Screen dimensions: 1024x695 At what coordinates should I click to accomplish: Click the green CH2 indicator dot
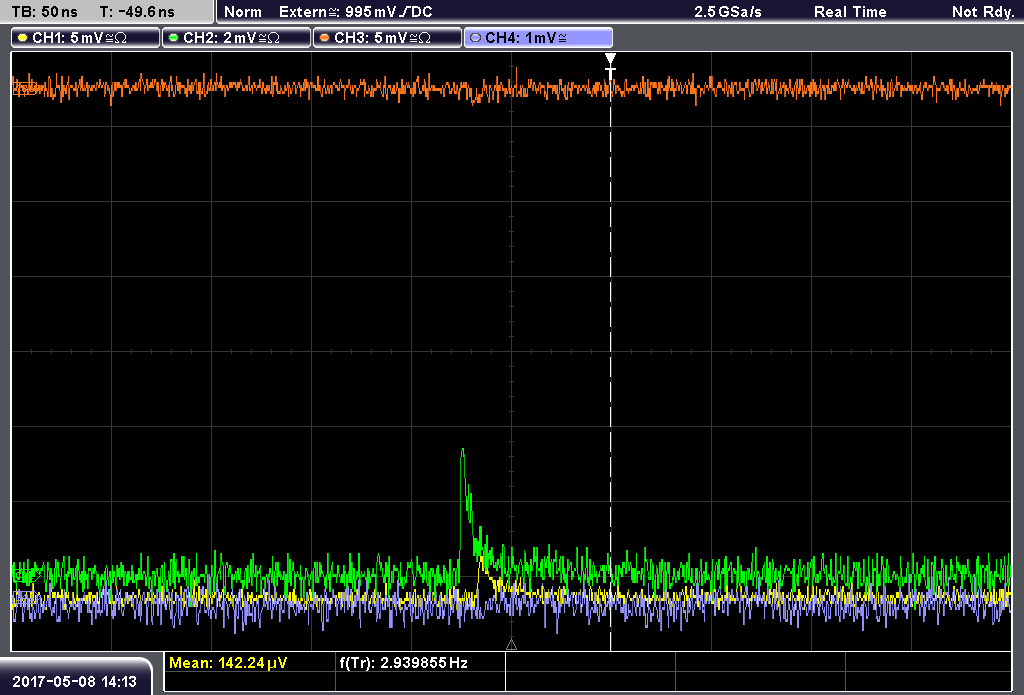click(x=174, y=38)
